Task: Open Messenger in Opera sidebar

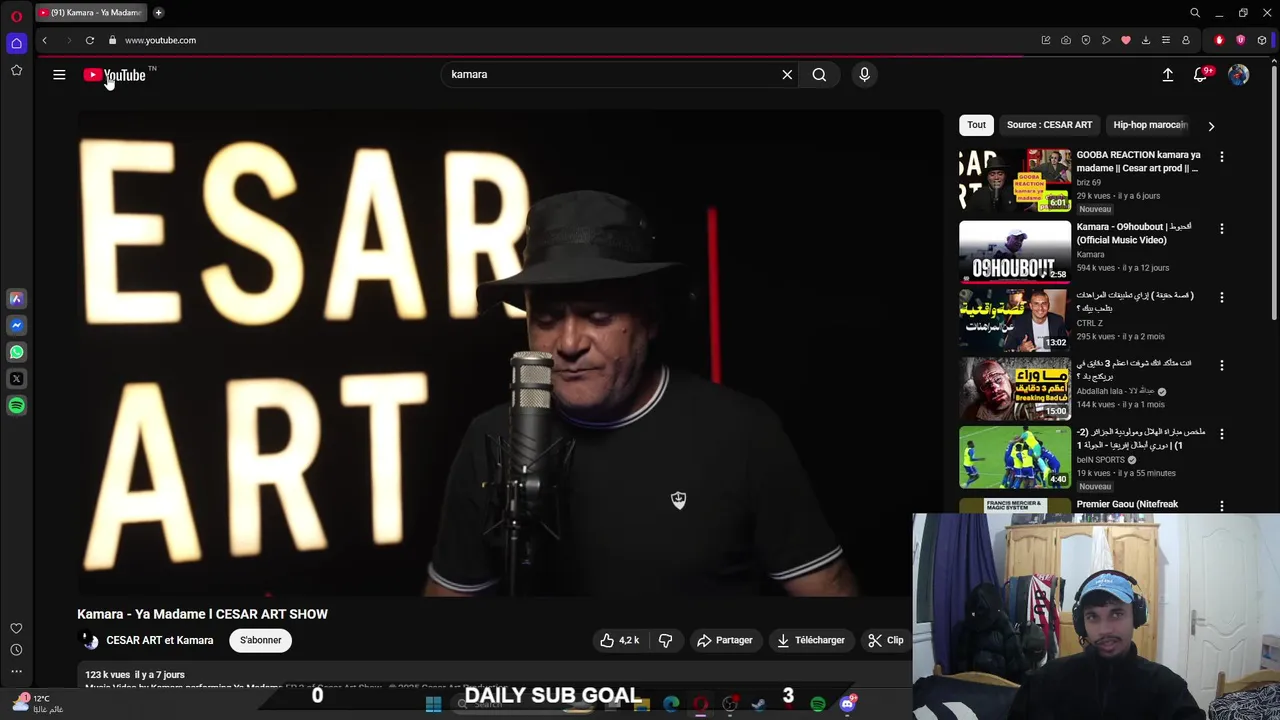Action: (x=16, y=325)
